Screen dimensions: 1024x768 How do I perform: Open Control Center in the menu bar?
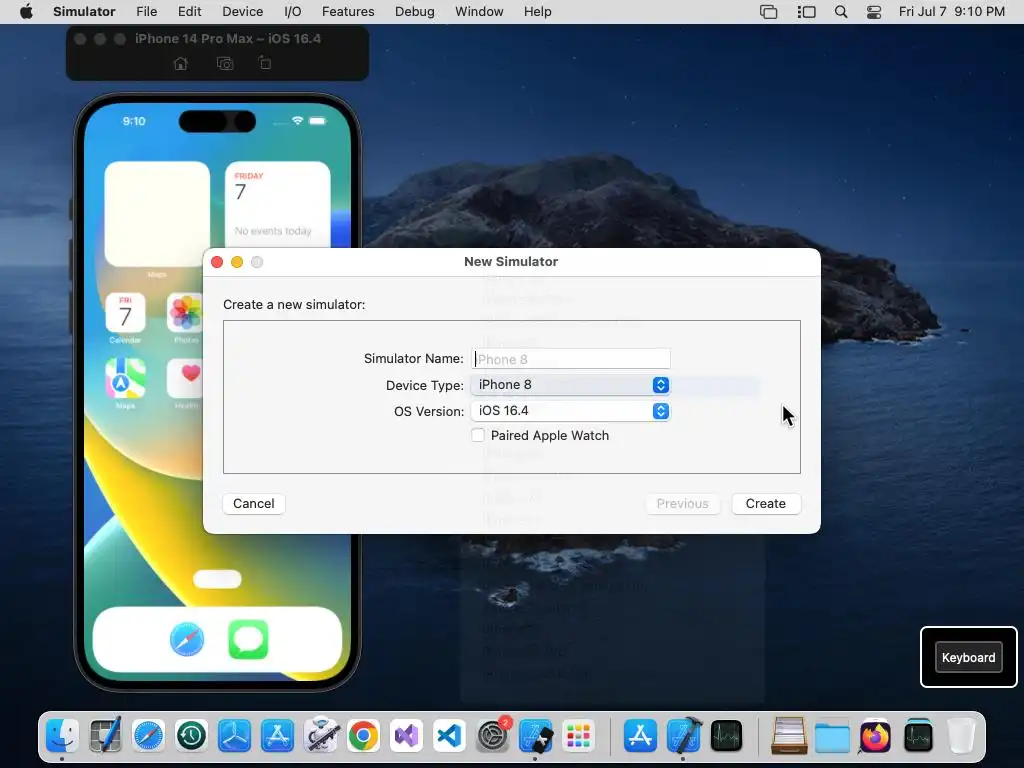[x=874, y=12]
